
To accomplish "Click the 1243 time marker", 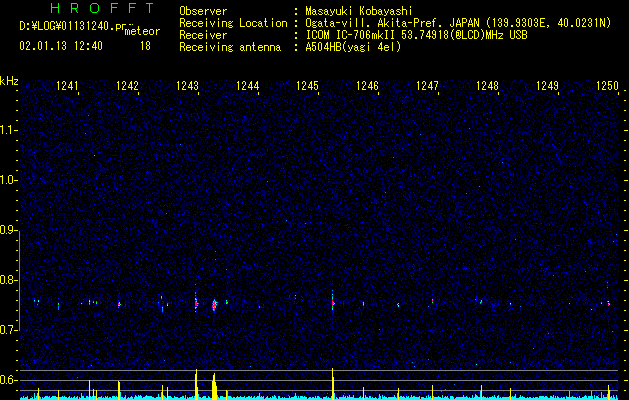I will [187, 85].
